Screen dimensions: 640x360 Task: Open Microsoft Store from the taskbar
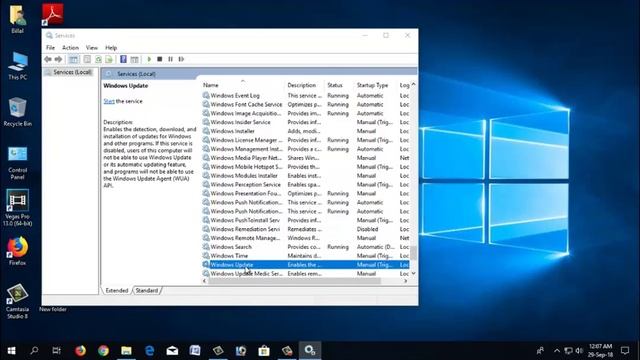click(x=264, y=351)
